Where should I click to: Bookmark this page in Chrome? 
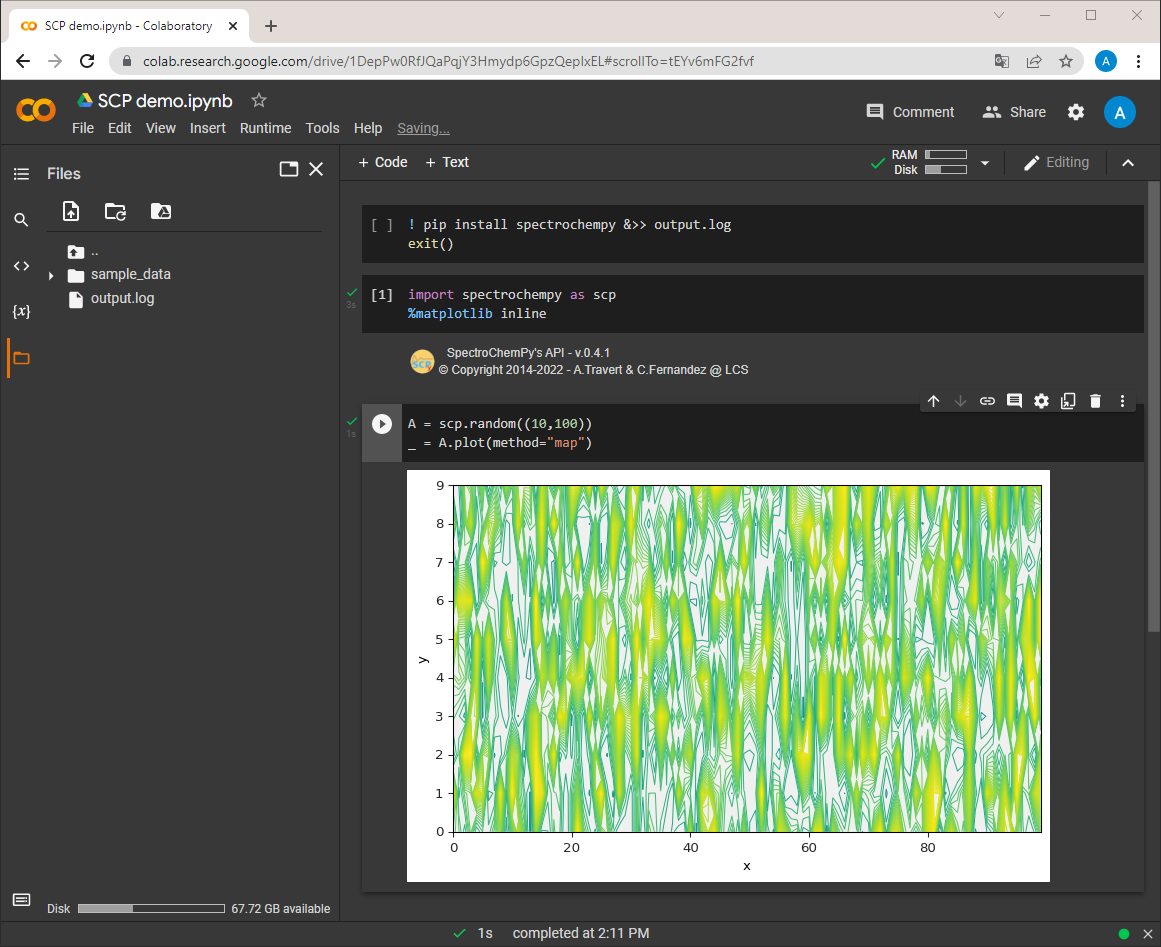click(x=1065, y=61)
